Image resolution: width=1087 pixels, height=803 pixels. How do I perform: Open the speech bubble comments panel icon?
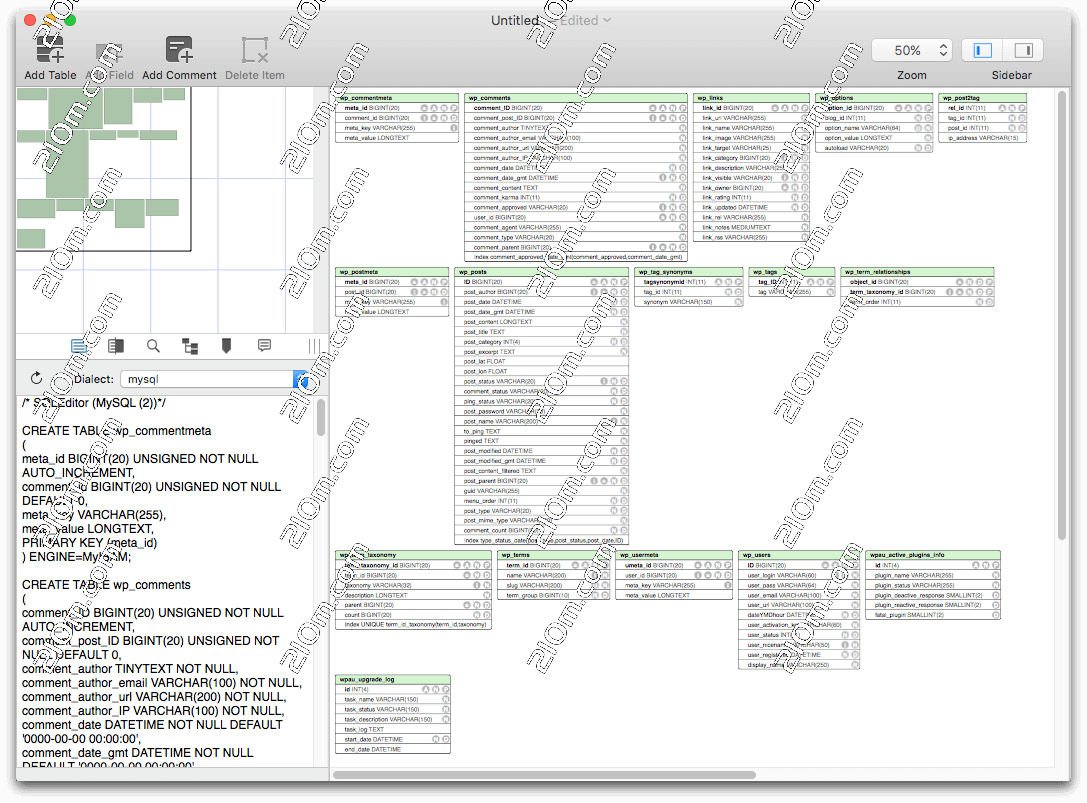pos(264,346)
